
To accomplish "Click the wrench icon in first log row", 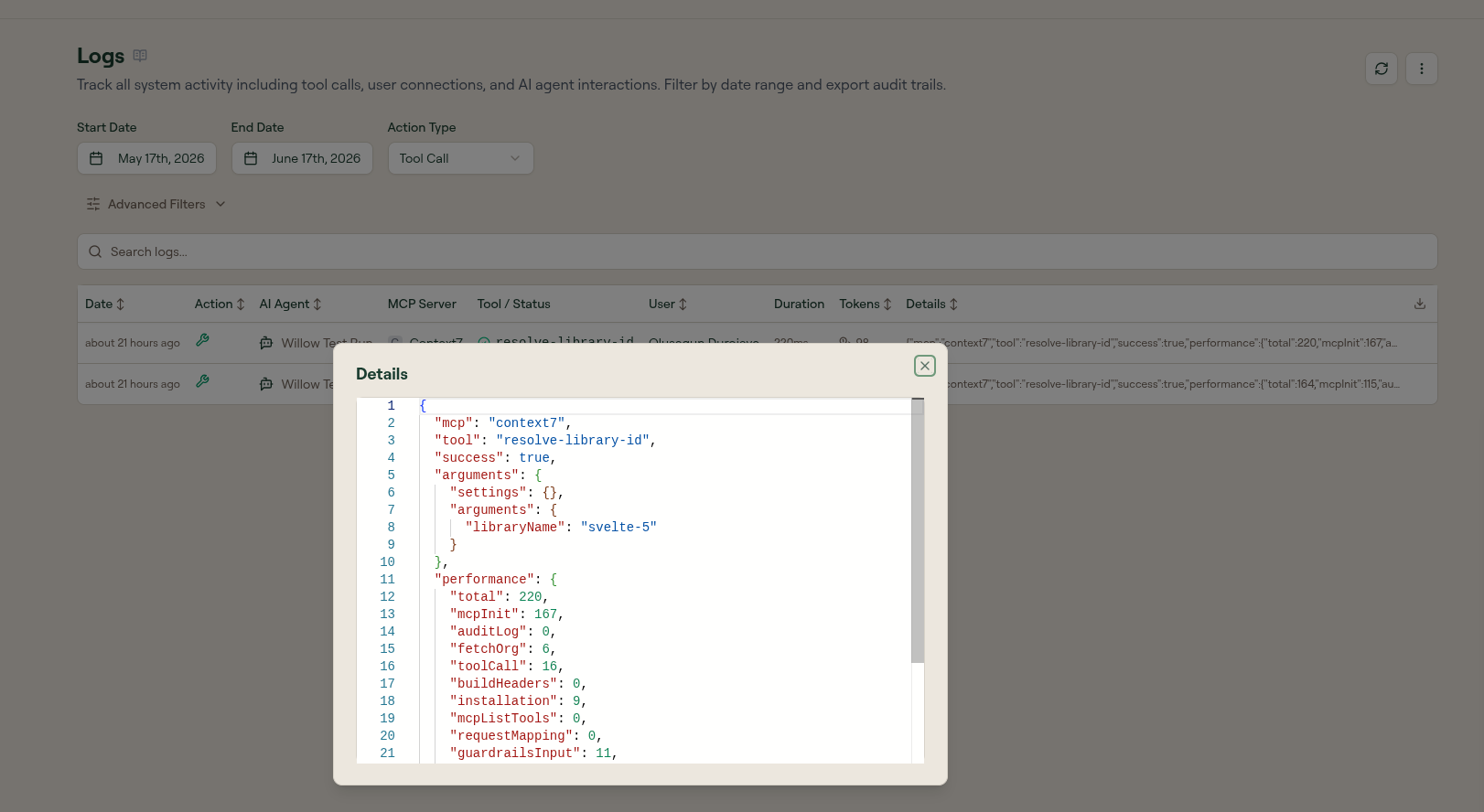I will (203, 339).
